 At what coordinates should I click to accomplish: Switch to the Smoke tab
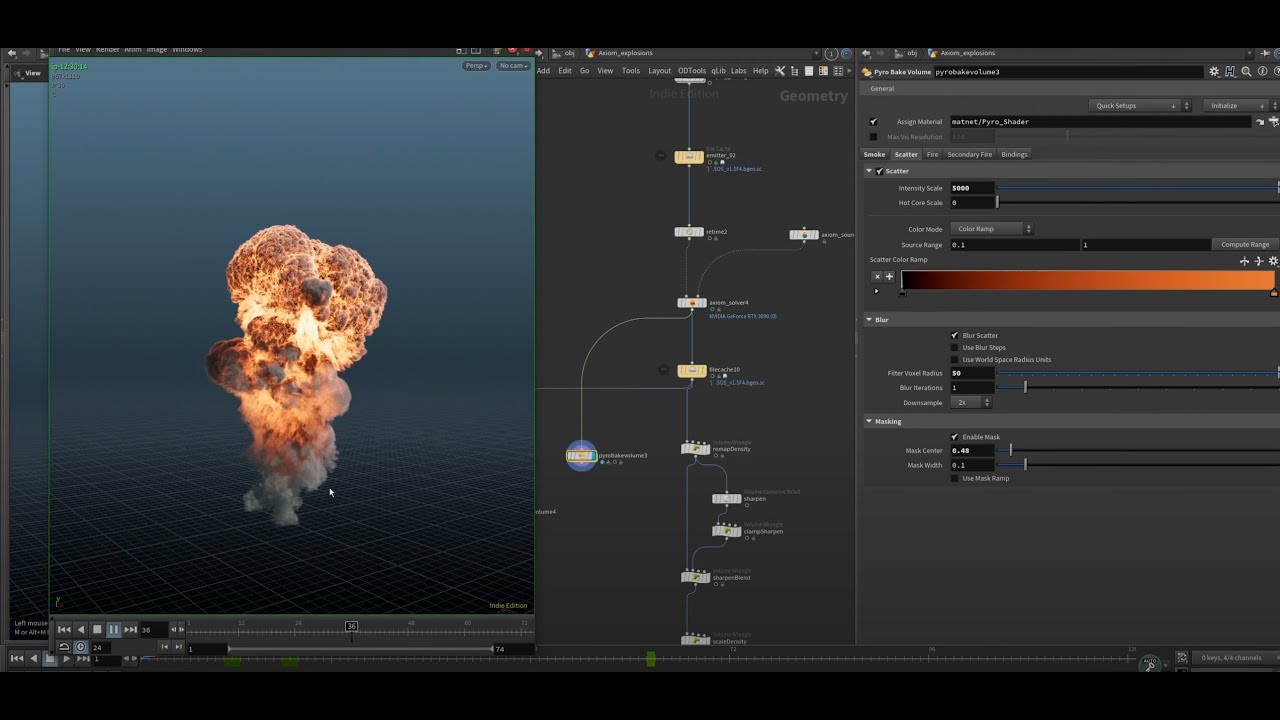click(x=874, y=155)
